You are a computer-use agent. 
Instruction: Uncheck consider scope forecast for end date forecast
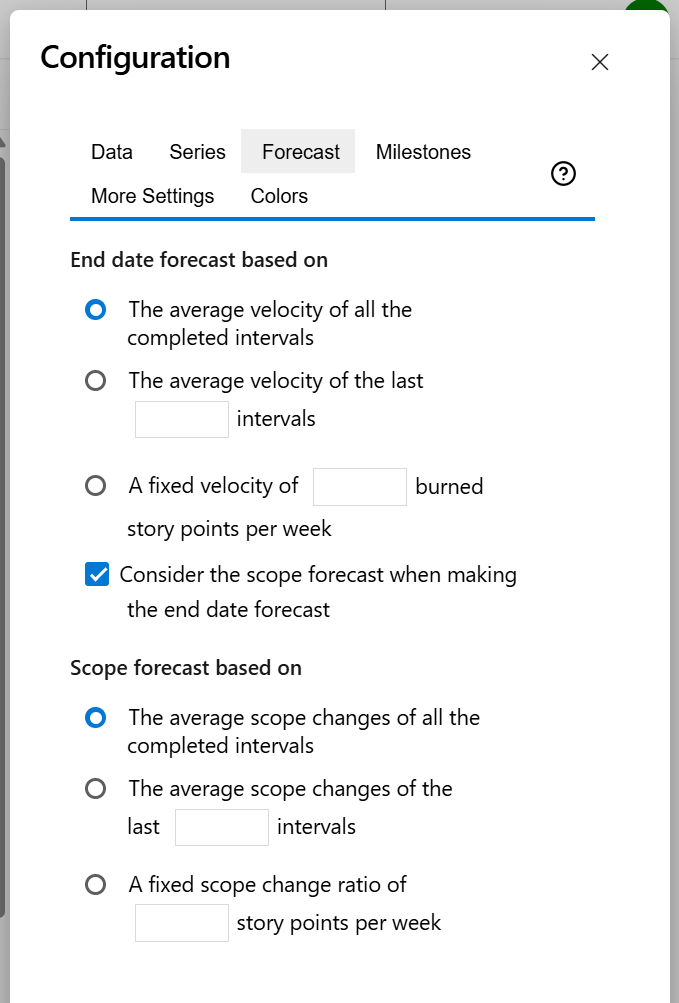(96, 574)
